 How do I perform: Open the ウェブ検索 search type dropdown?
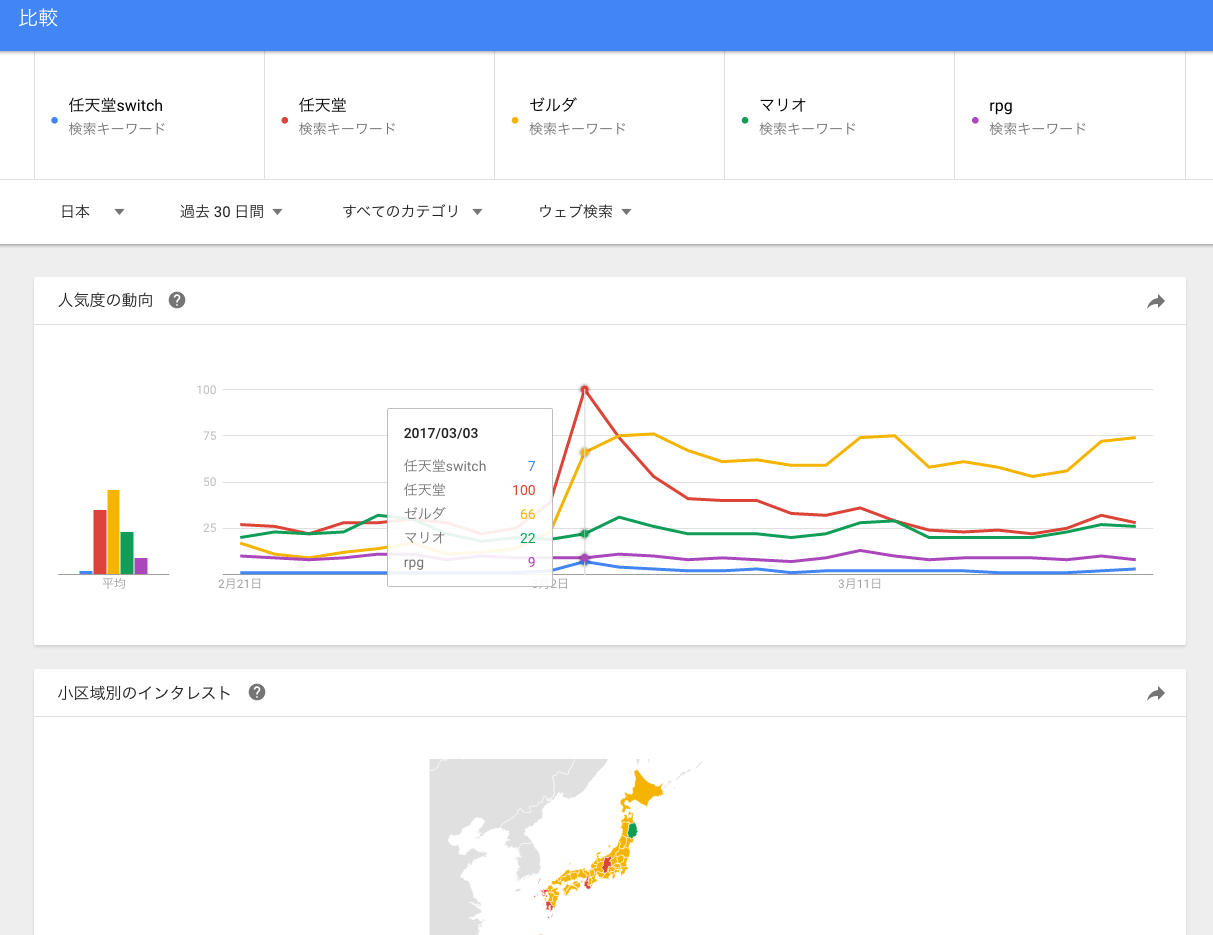click(585, 212)
